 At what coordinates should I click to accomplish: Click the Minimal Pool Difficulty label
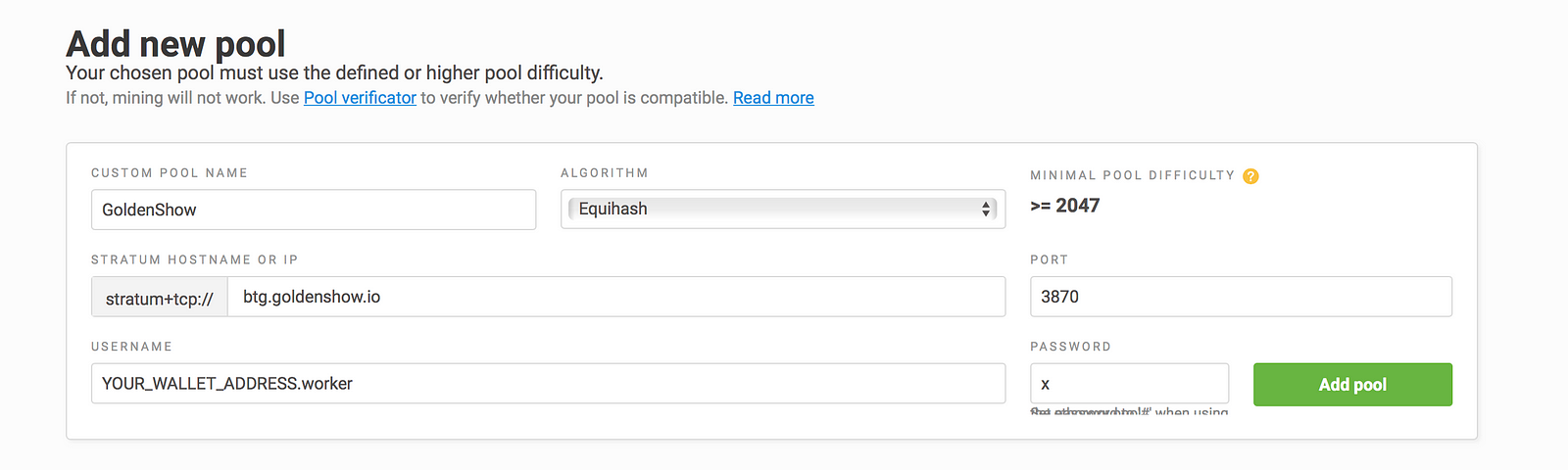point(1132,175)
